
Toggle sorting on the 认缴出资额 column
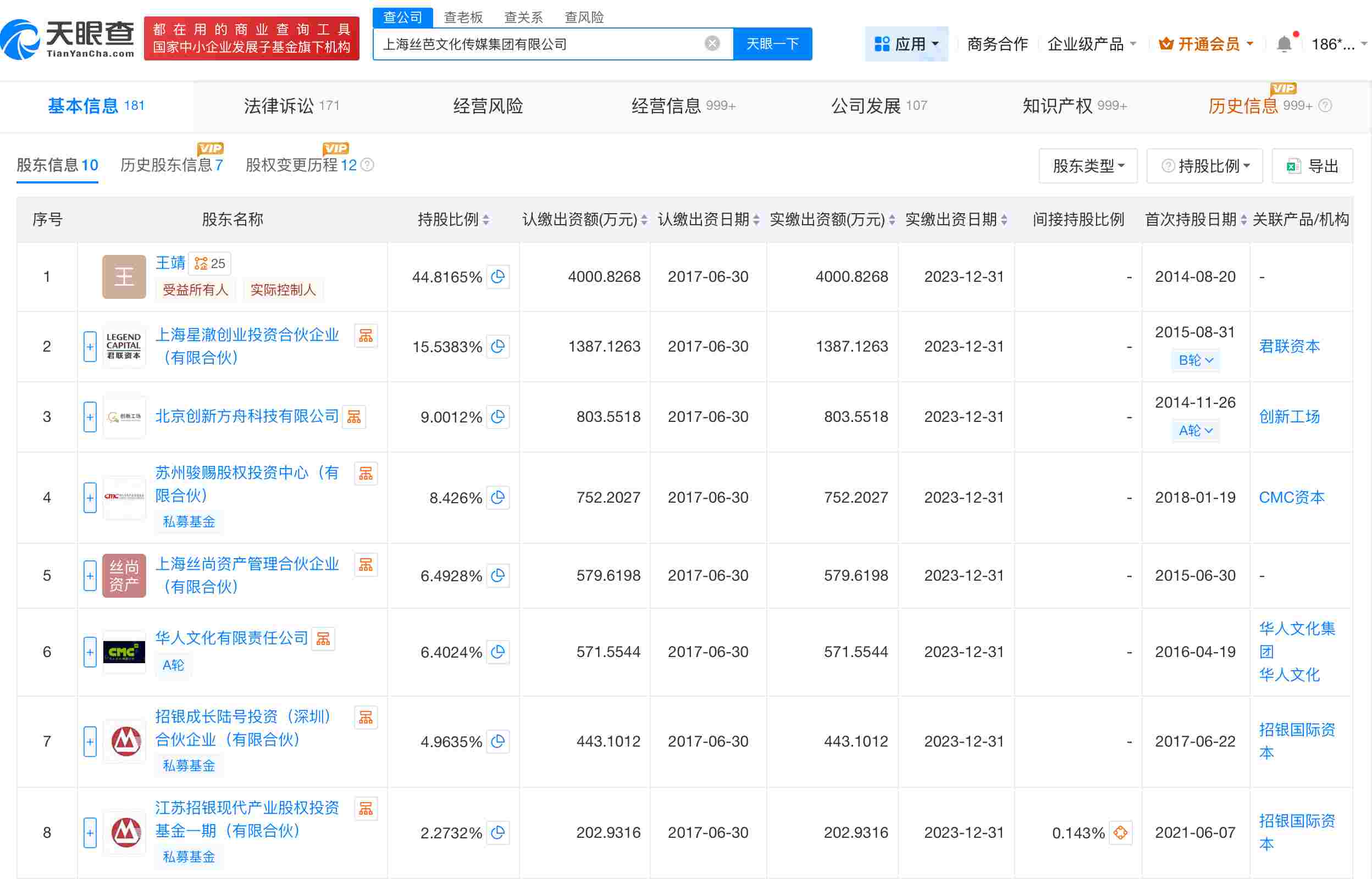pyautogui.click(x=644, y=219)
